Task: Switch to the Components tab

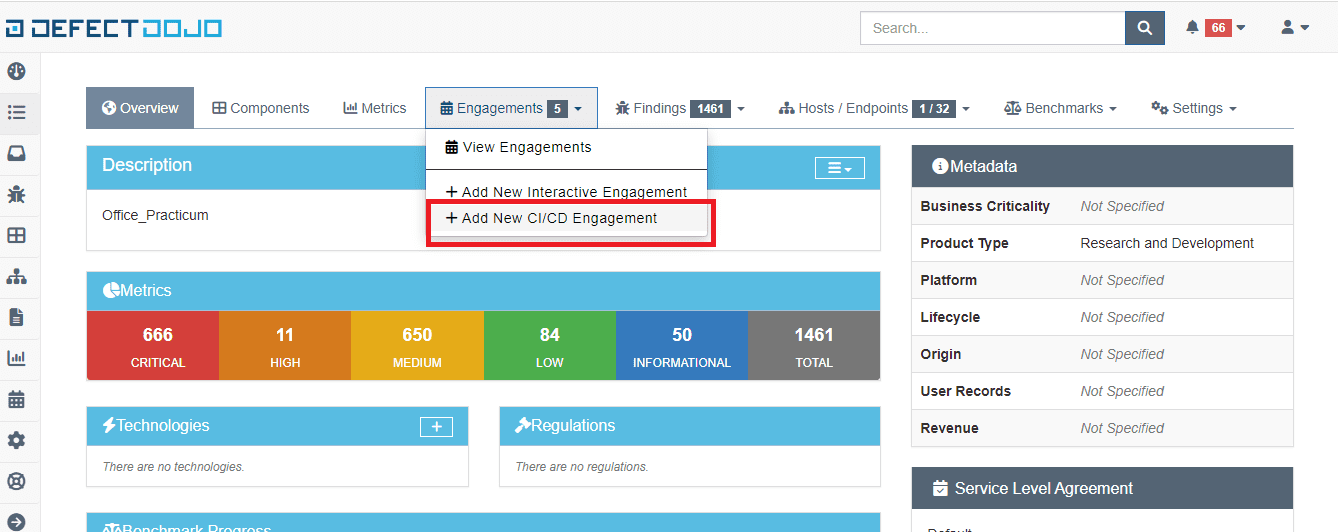Action: tap(261, 108)
